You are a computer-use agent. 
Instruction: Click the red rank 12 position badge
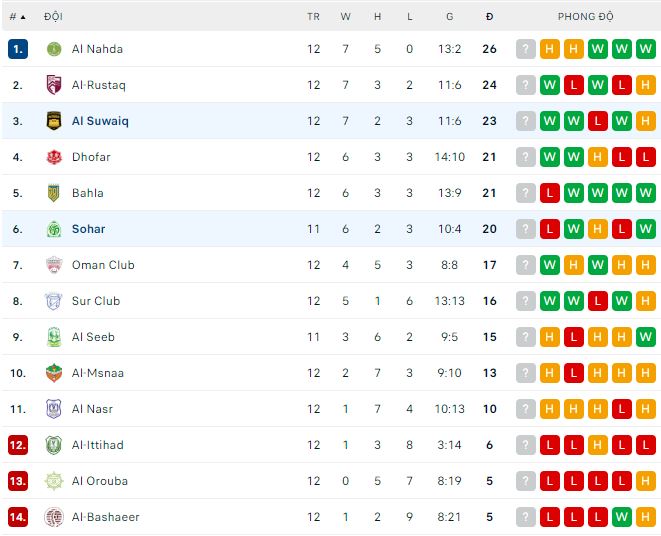tap(17, 445)
